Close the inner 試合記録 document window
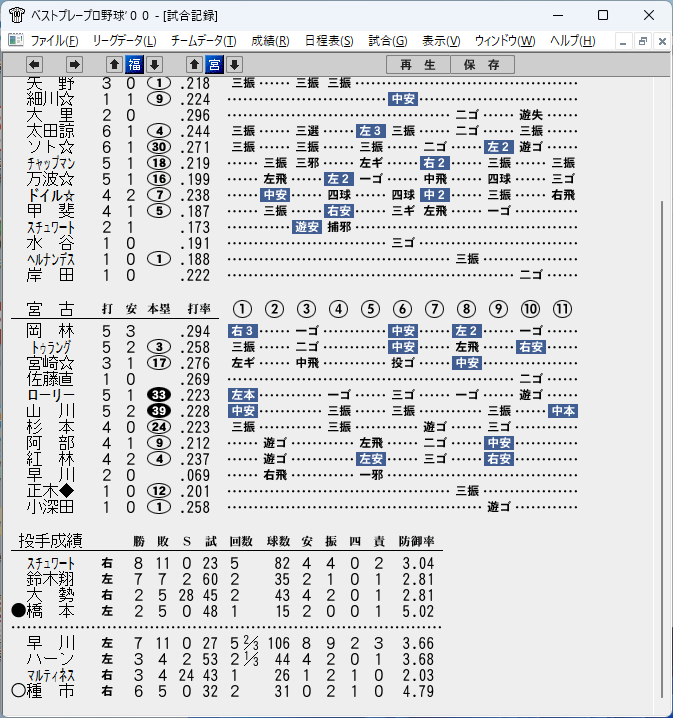Screen dimensions: 673x718 coord(662,42)
